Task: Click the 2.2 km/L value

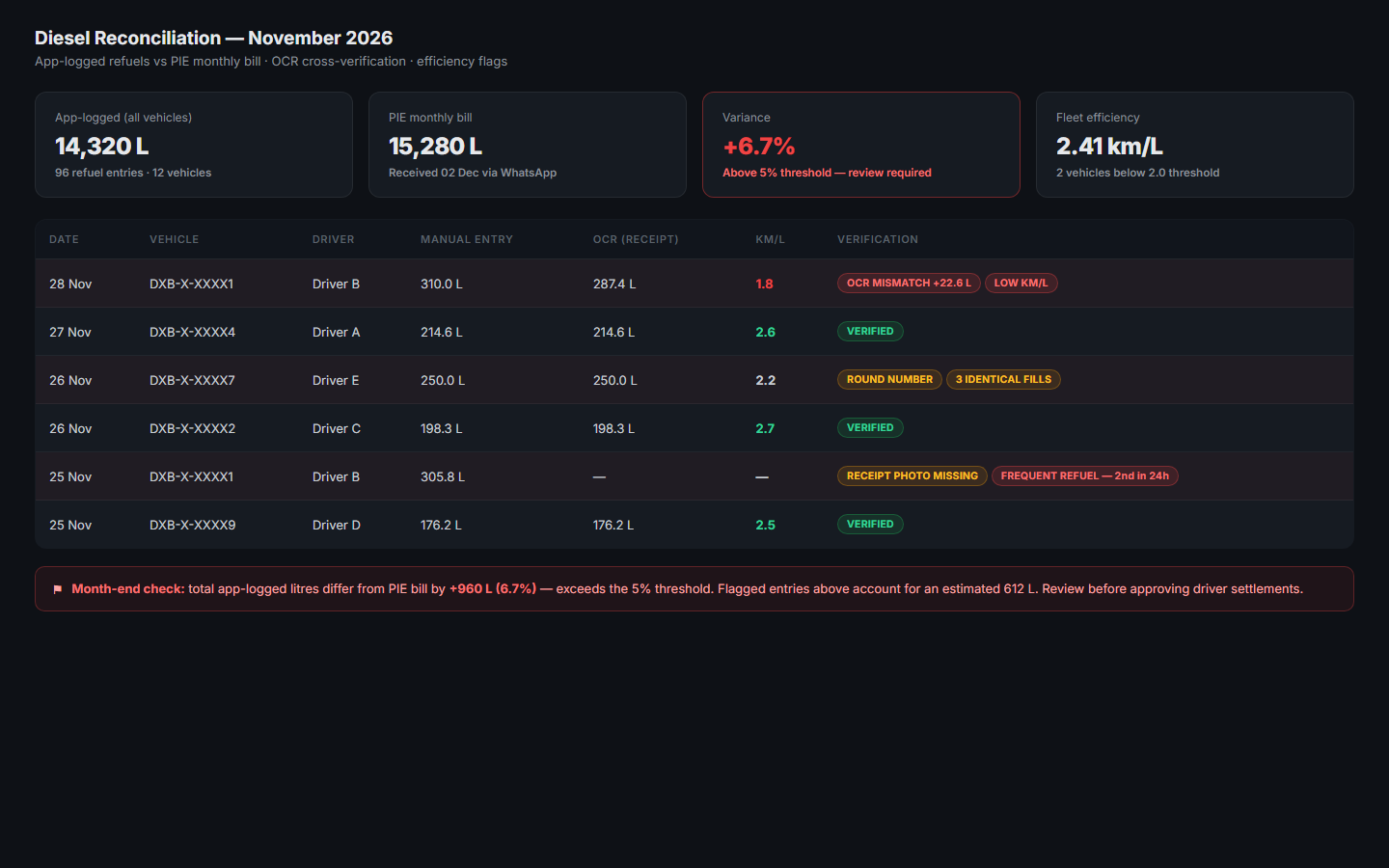Action: (x=765, y=380)
